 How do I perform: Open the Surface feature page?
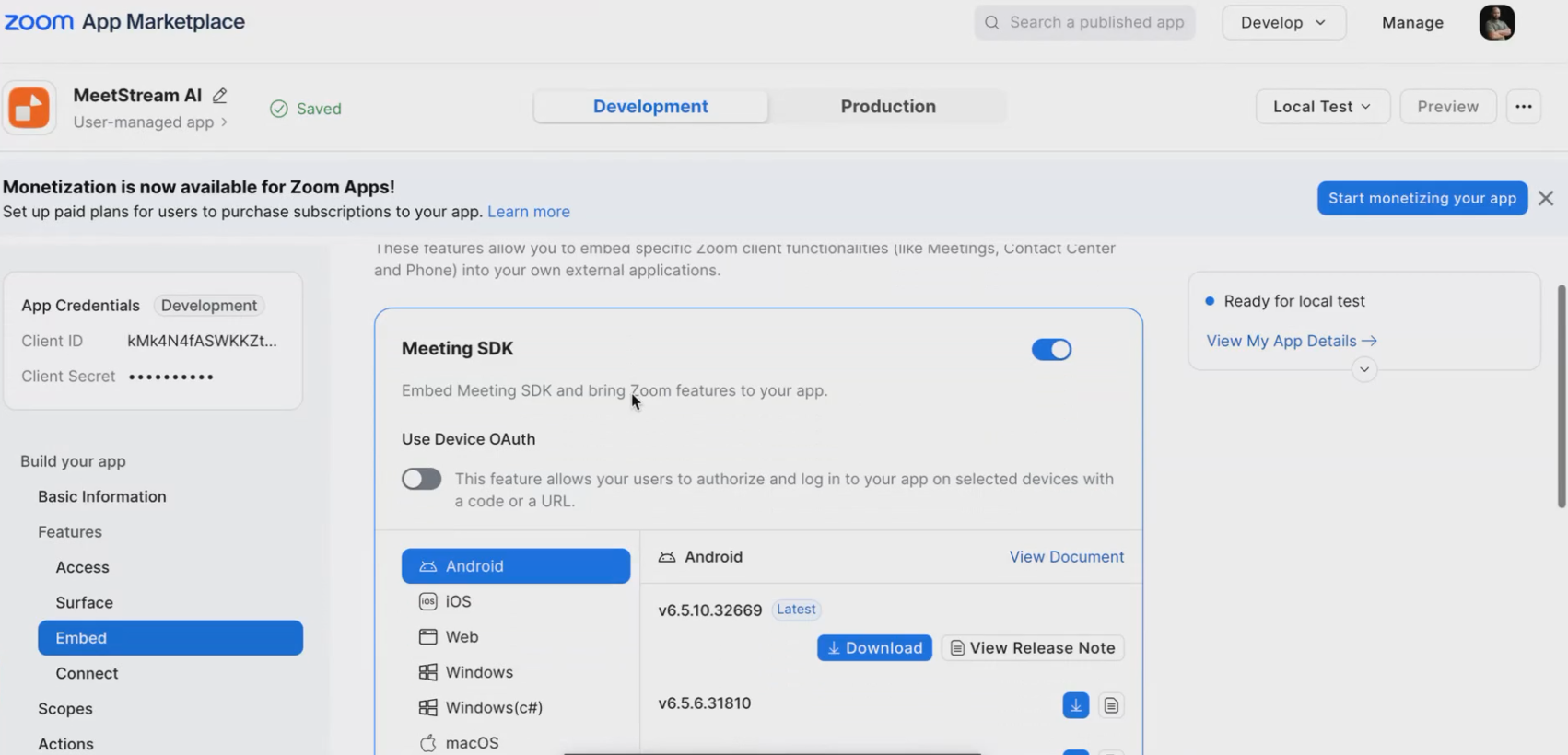pos(84,602)
